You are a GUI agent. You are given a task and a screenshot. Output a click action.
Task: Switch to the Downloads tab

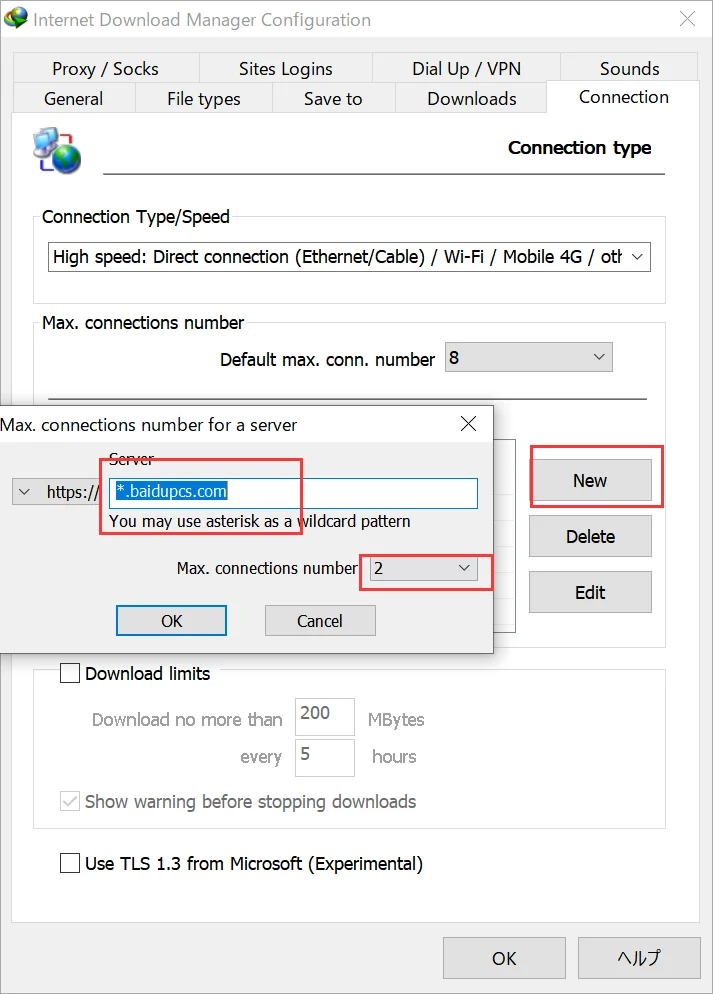pos(472,99)
